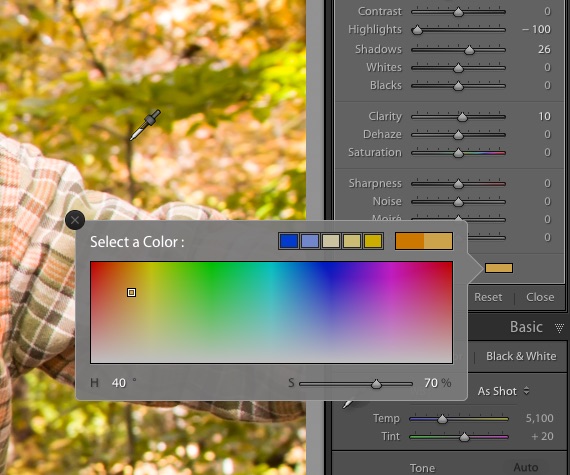Image resolution: width=570 pixels, height=475 pixels.
Task: Click the Close button in brush panel
Action: (540, 297)
